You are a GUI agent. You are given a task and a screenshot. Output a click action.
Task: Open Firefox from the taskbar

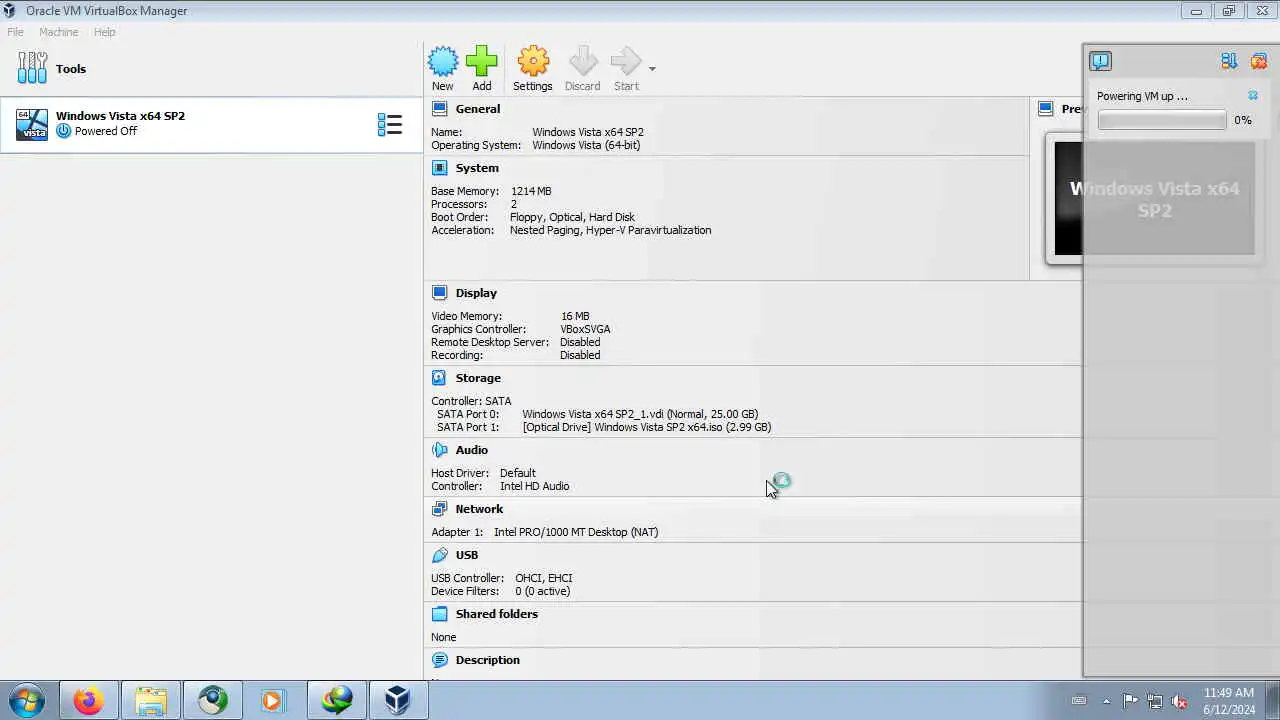(88, 700)
